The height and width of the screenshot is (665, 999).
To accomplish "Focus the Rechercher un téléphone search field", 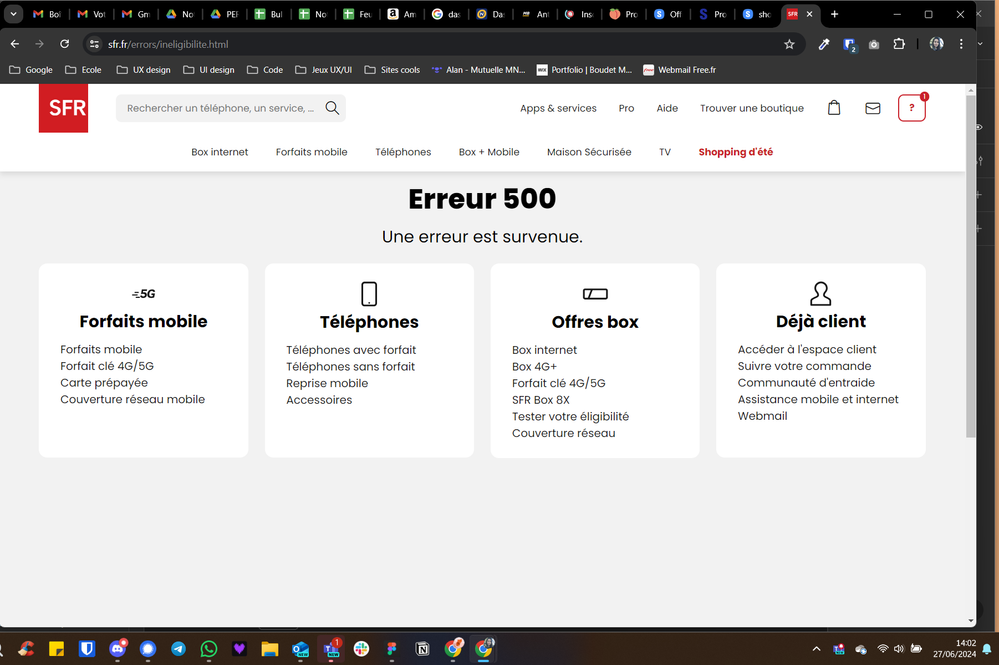I will pos(220,108).
